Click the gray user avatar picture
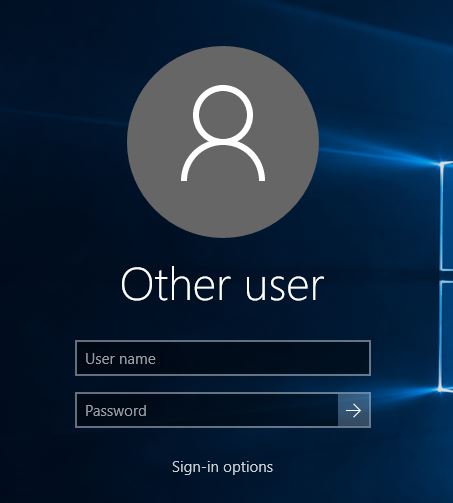 pos(223,142)
